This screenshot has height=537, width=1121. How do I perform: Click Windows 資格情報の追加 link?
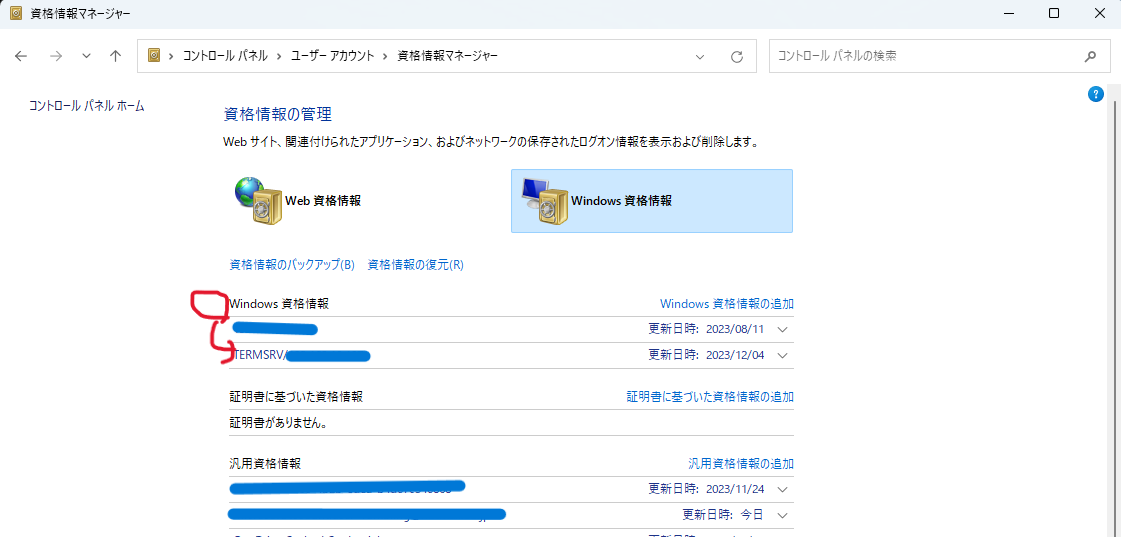coord(726,304)
